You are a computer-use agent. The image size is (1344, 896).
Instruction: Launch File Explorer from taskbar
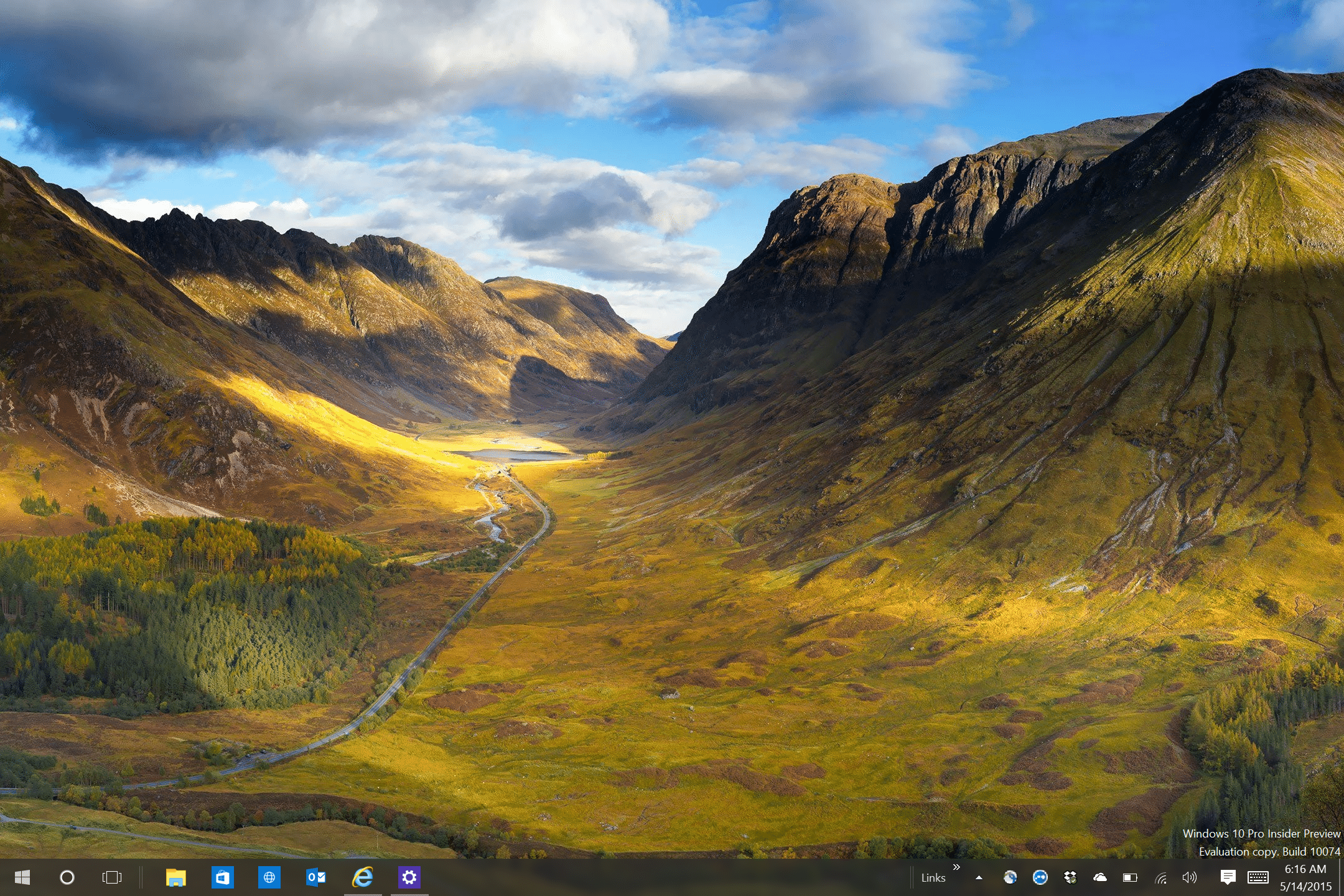point(176,877)
